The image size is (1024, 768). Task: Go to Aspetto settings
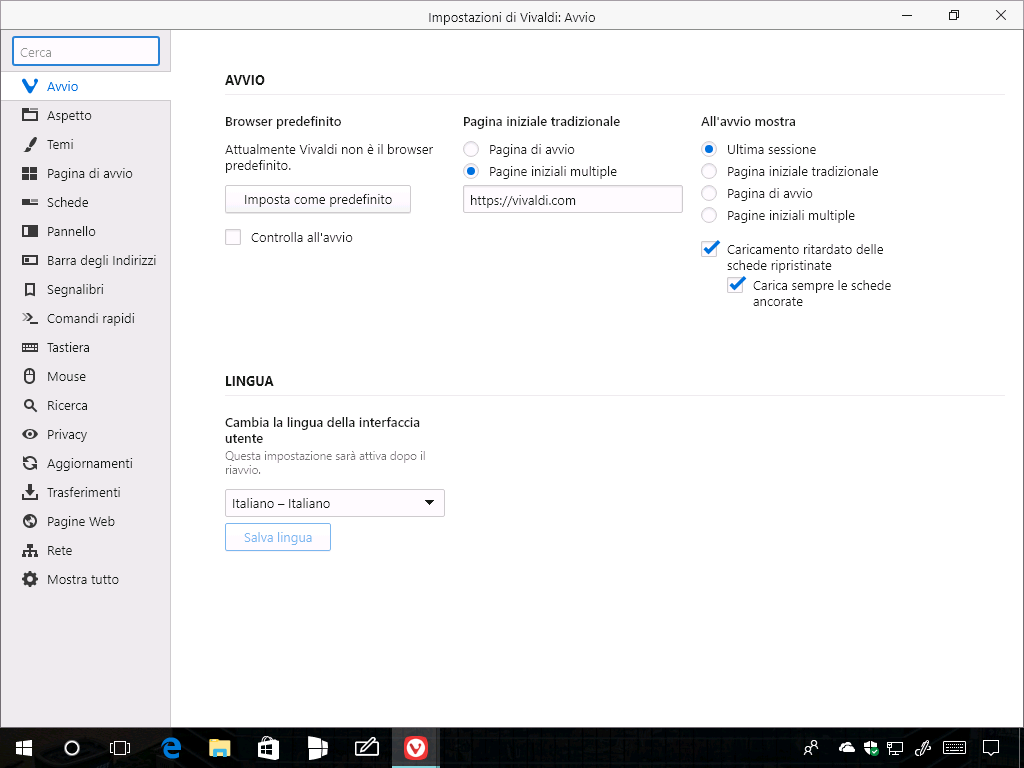(86, 115)
